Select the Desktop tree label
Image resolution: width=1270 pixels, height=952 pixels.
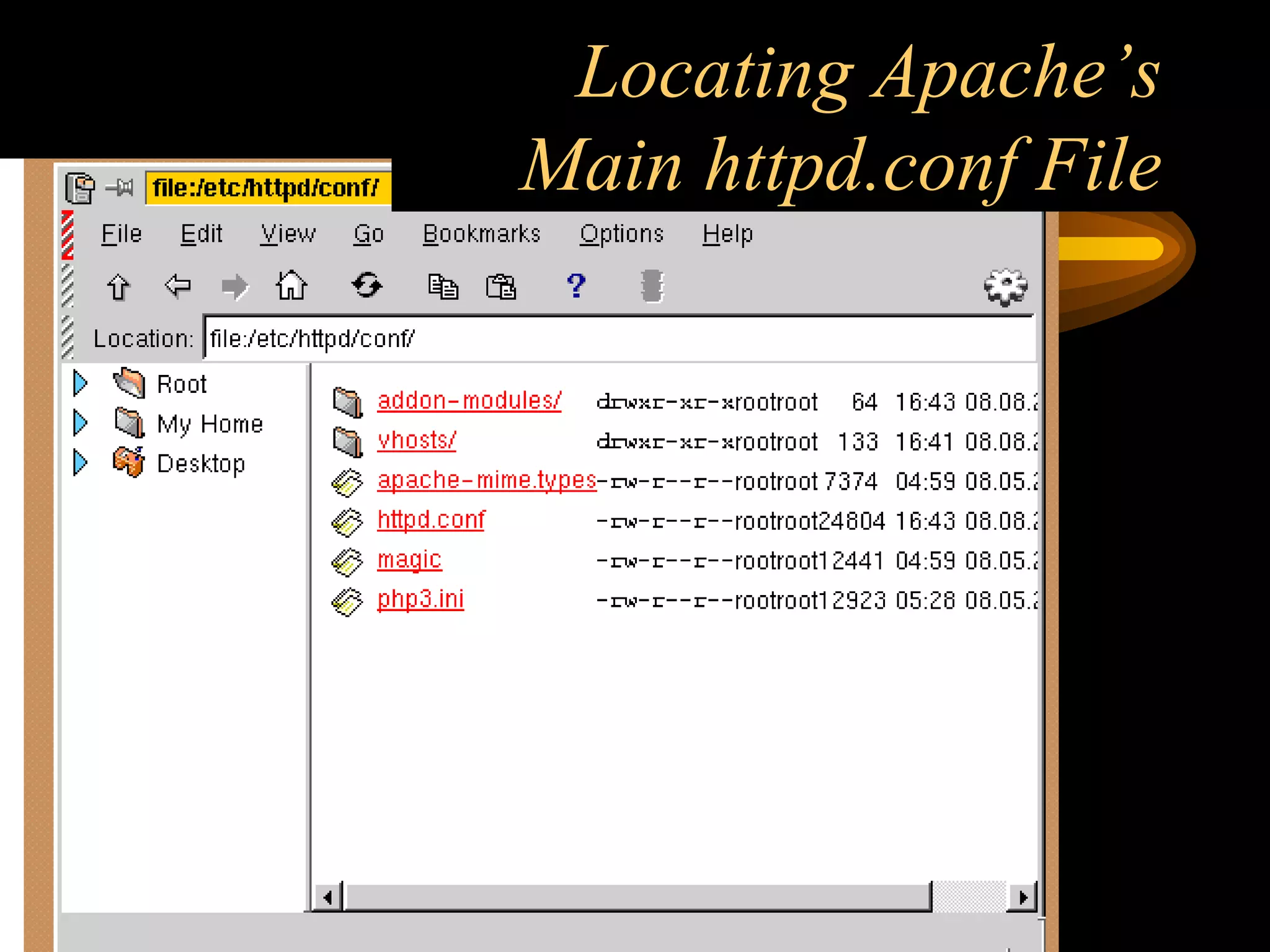tap(201, 464)
